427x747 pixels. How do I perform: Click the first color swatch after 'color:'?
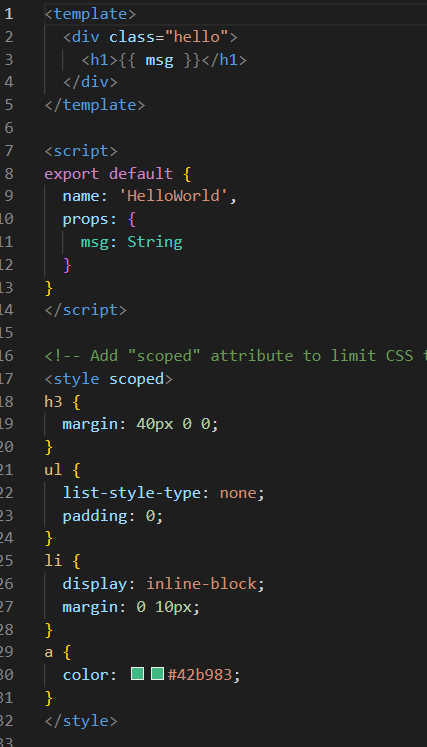[x=137, y=674]
